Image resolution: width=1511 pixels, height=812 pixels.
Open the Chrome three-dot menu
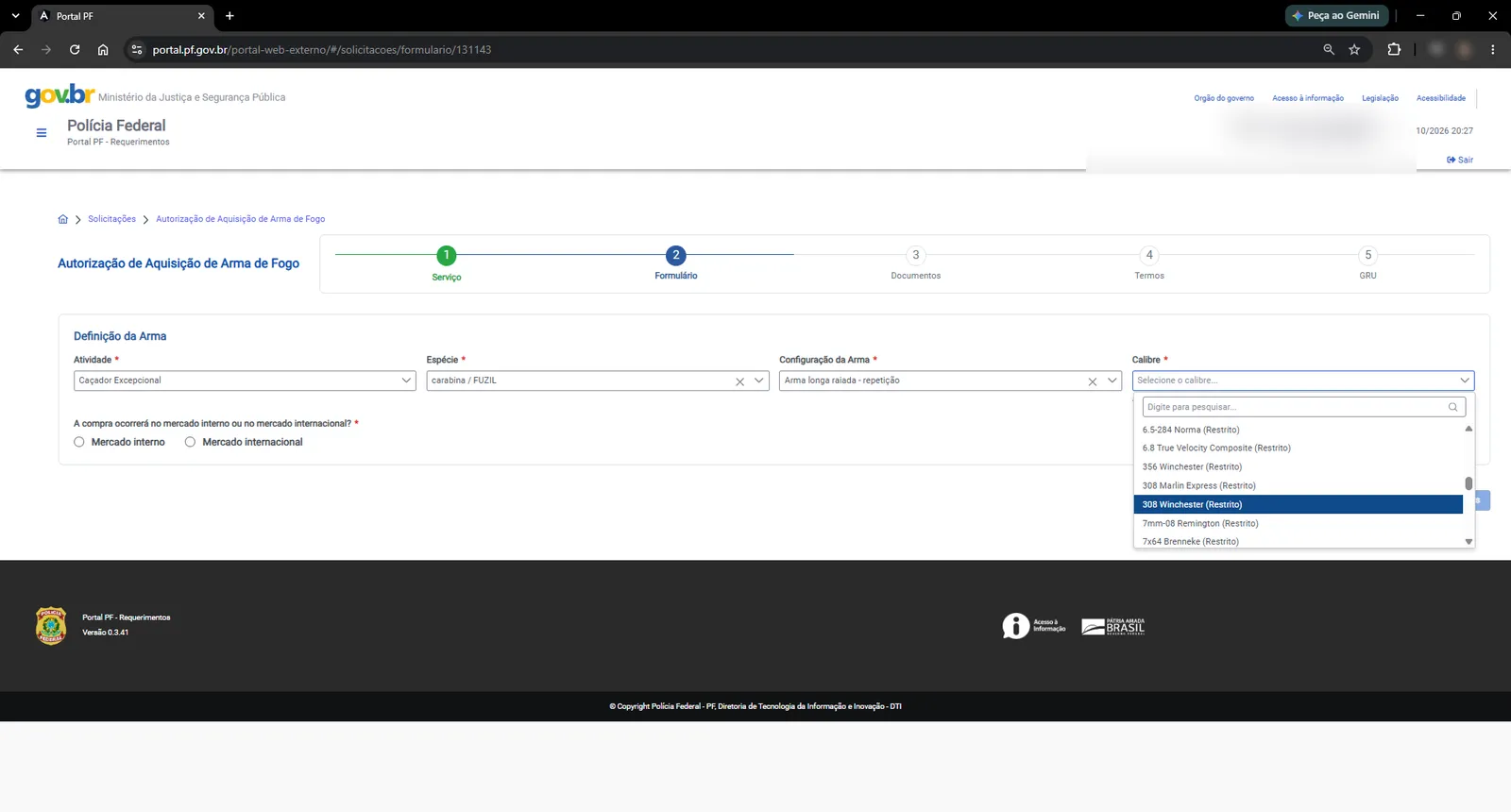1493,49
